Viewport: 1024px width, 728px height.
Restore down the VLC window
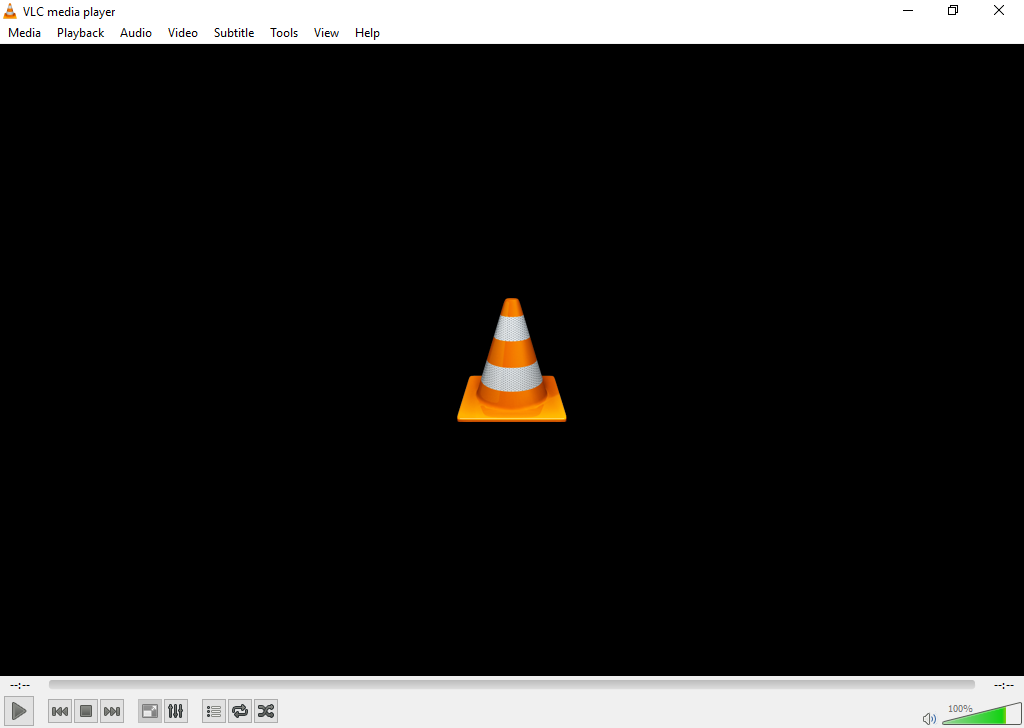(953, 10)
